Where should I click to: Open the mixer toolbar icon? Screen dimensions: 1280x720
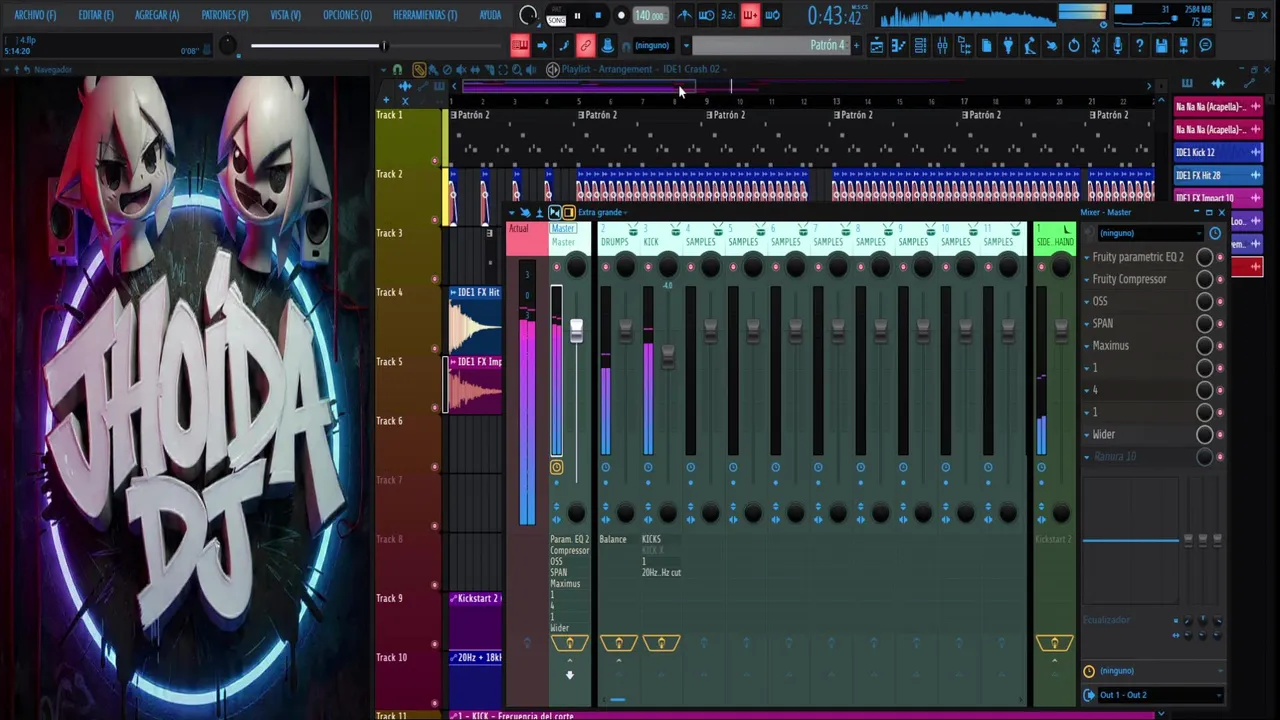point(942,45)
